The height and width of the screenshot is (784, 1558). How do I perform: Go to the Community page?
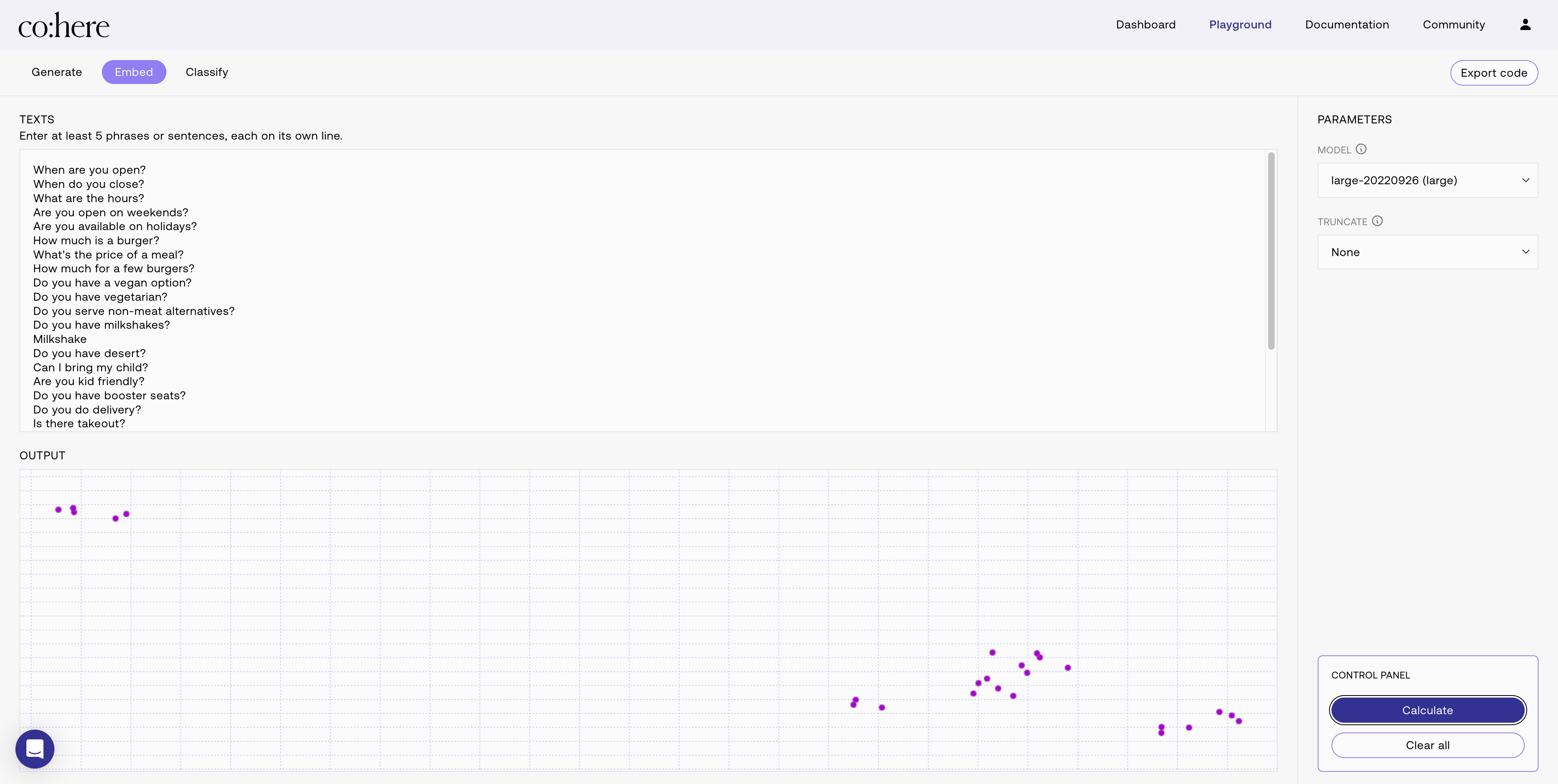[1453, 25]
